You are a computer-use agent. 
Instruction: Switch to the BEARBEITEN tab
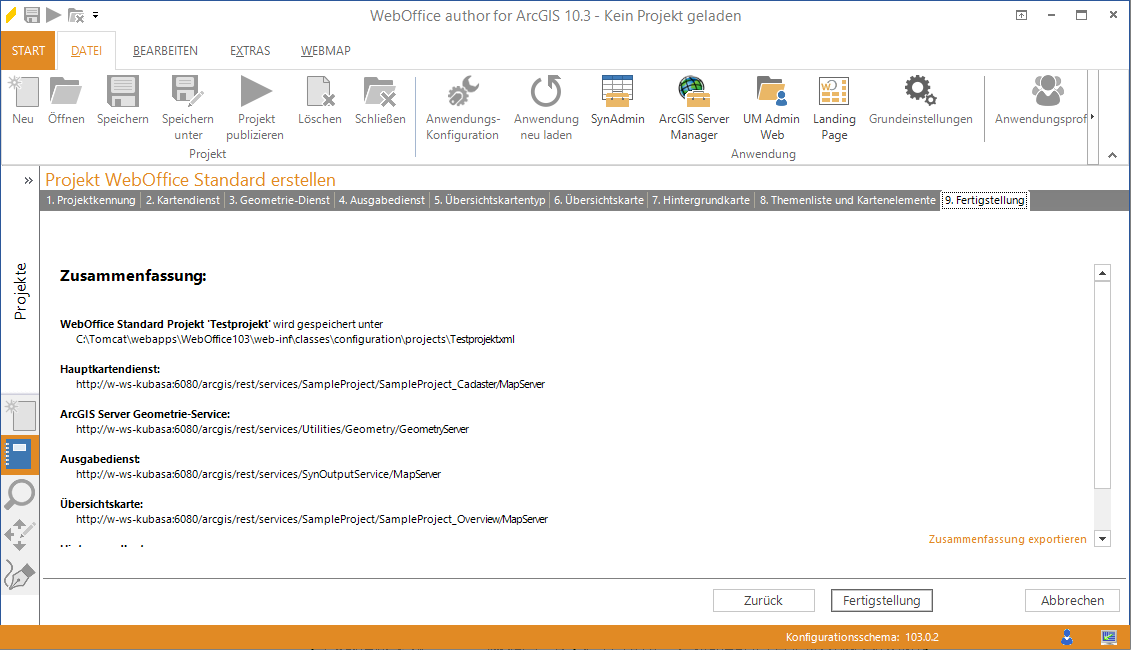click(165, 50)
